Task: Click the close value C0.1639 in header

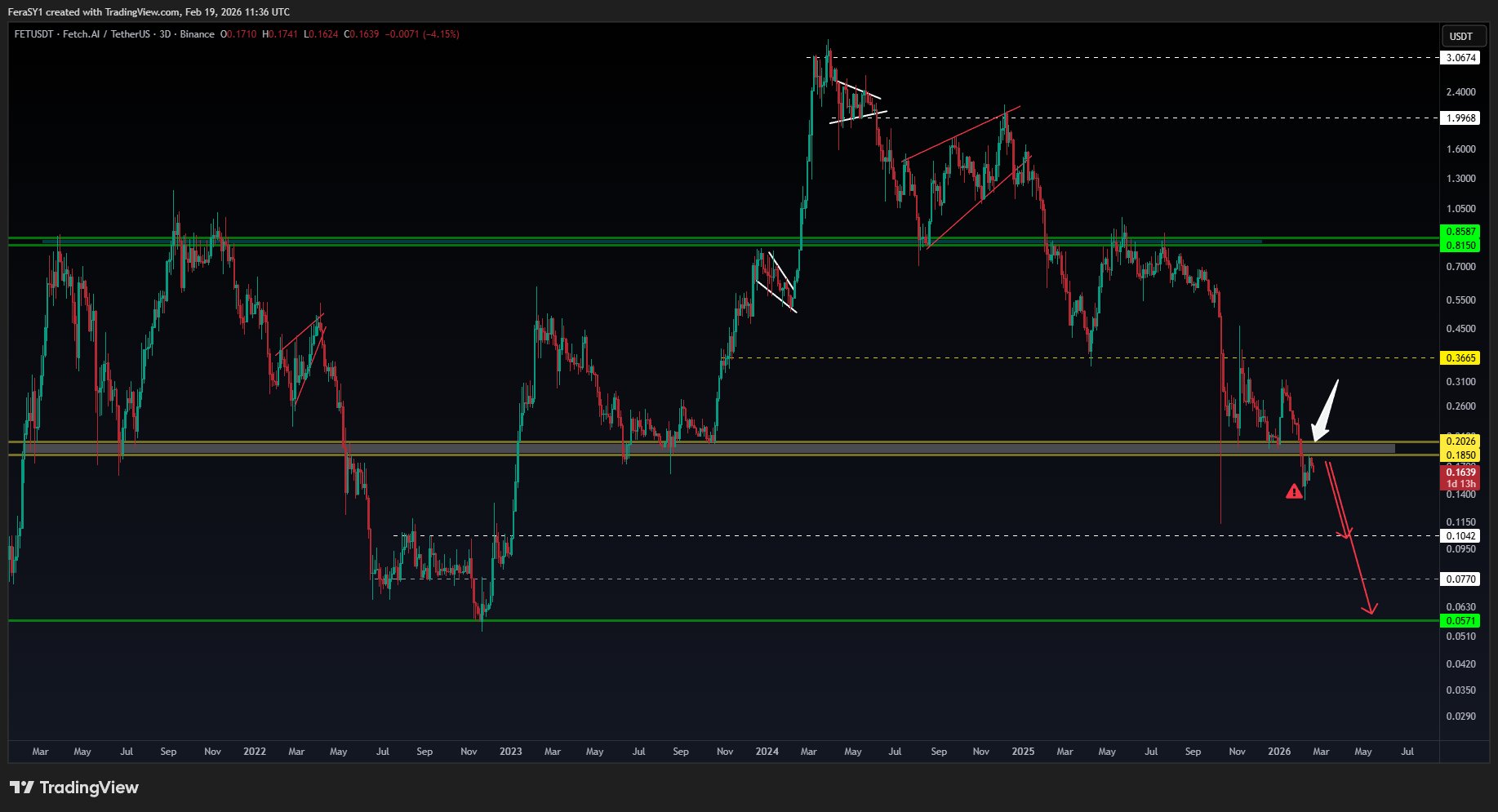Action: pos(362,34)
